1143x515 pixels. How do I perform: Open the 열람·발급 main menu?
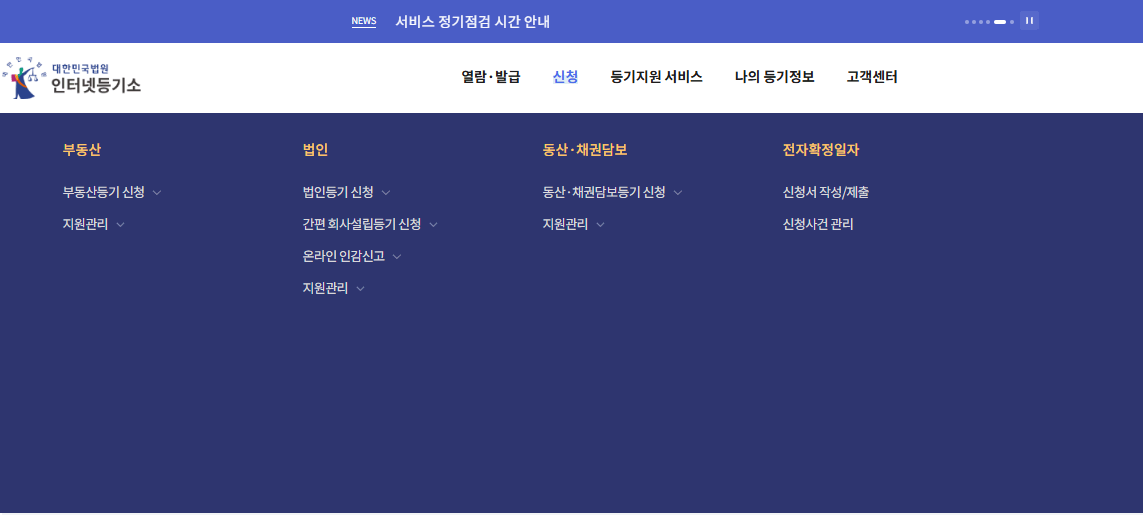491,77
